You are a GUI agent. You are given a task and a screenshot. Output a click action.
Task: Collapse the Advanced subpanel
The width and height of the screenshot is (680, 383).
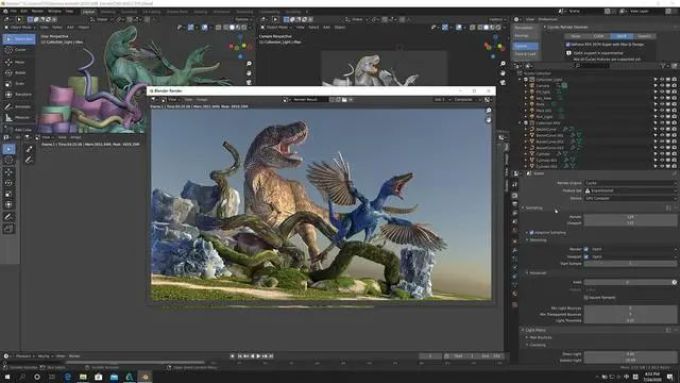click(x=536, y=273)
